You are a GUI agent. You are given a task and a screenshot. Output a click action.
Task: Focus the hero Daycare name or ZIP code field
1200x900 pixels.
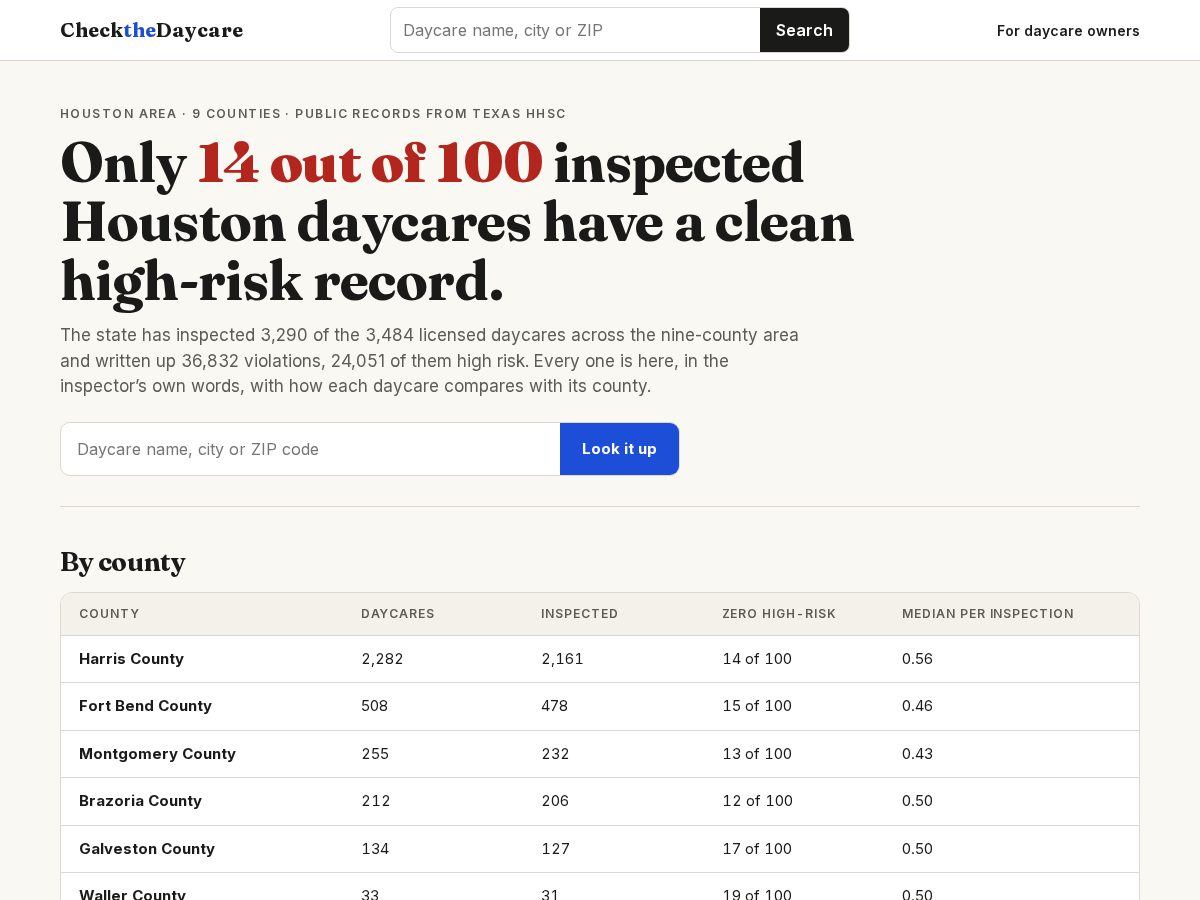[x=310, y=449]
